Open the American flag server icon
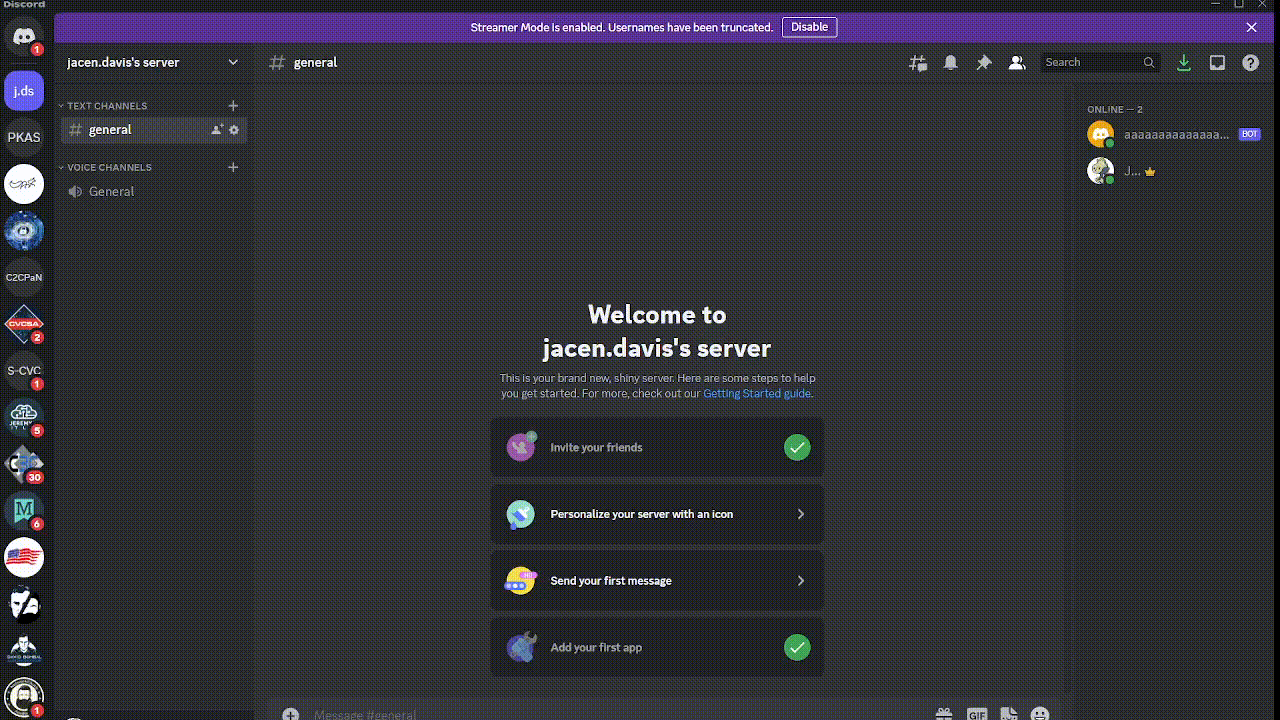 (x=24, y=557)
